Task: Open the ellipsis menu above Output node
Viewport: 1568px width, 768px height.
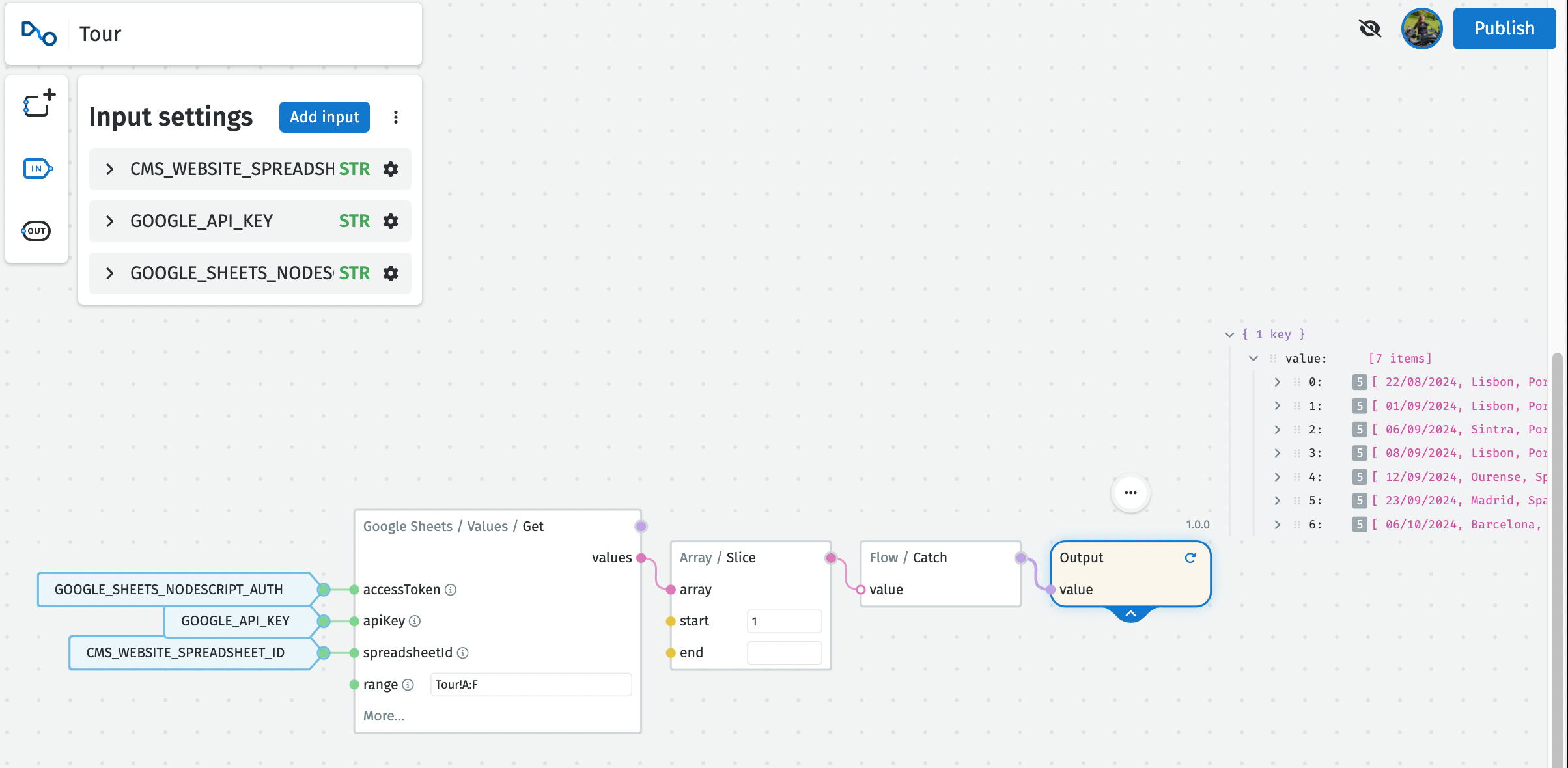Action: pos(1130,493)
